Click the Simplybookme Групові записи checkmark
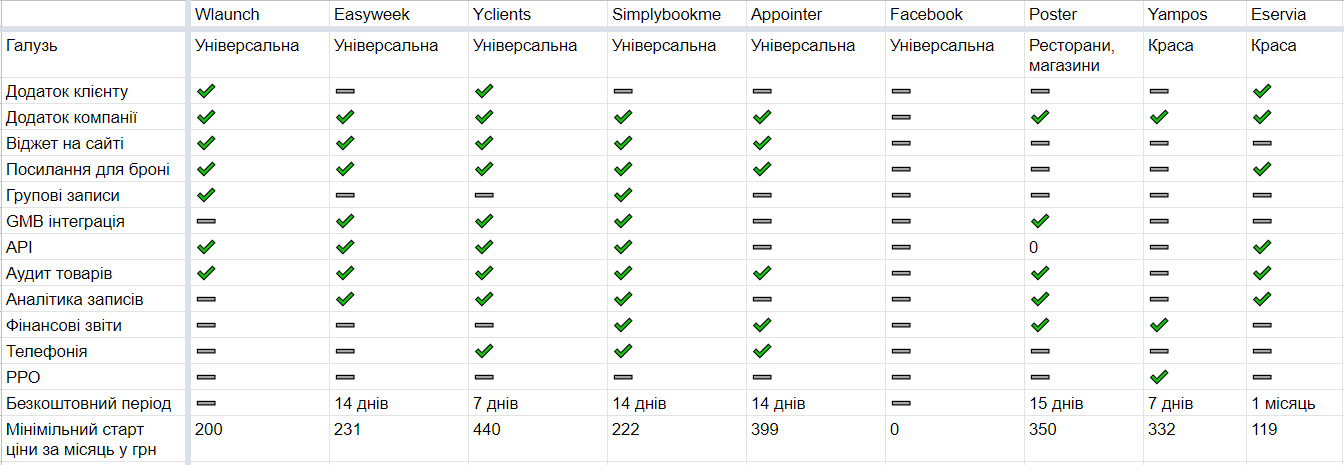Image resolution: width=1344 pixels, height=465 pixels. coord(623,195)
